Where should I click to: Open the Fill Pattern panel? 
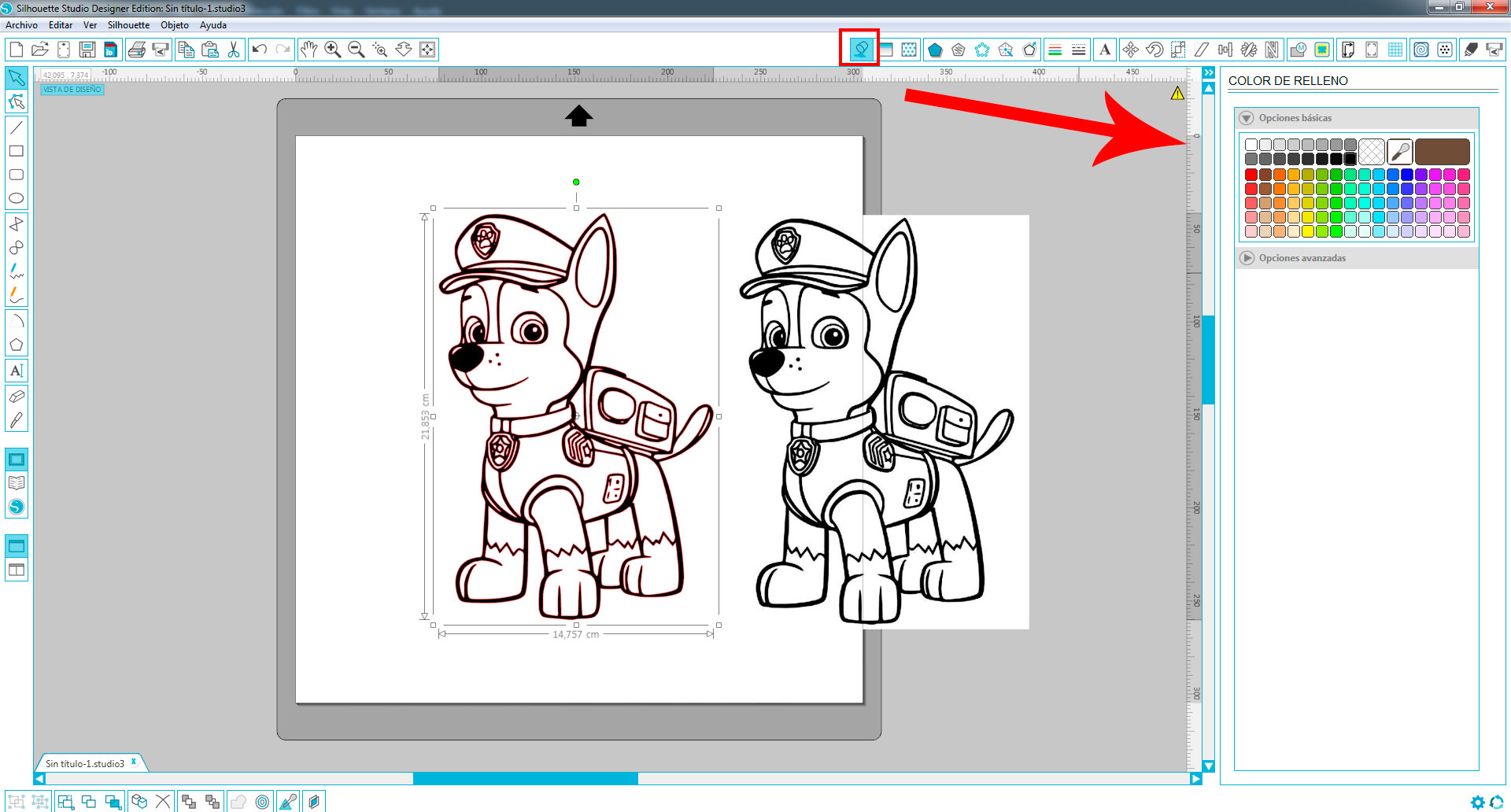click(909, 50)
